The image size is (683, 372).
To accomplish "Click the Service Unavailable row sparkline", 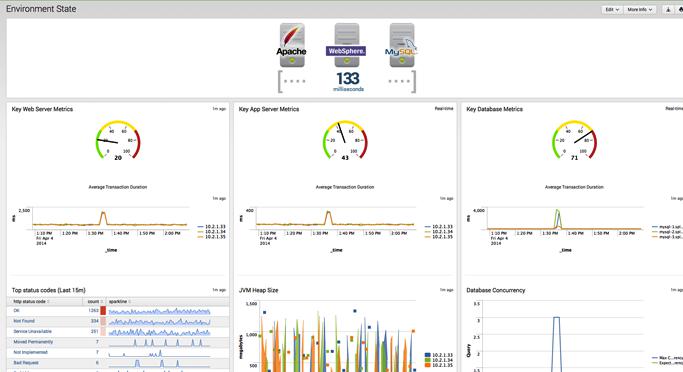I will pos(159,332).
